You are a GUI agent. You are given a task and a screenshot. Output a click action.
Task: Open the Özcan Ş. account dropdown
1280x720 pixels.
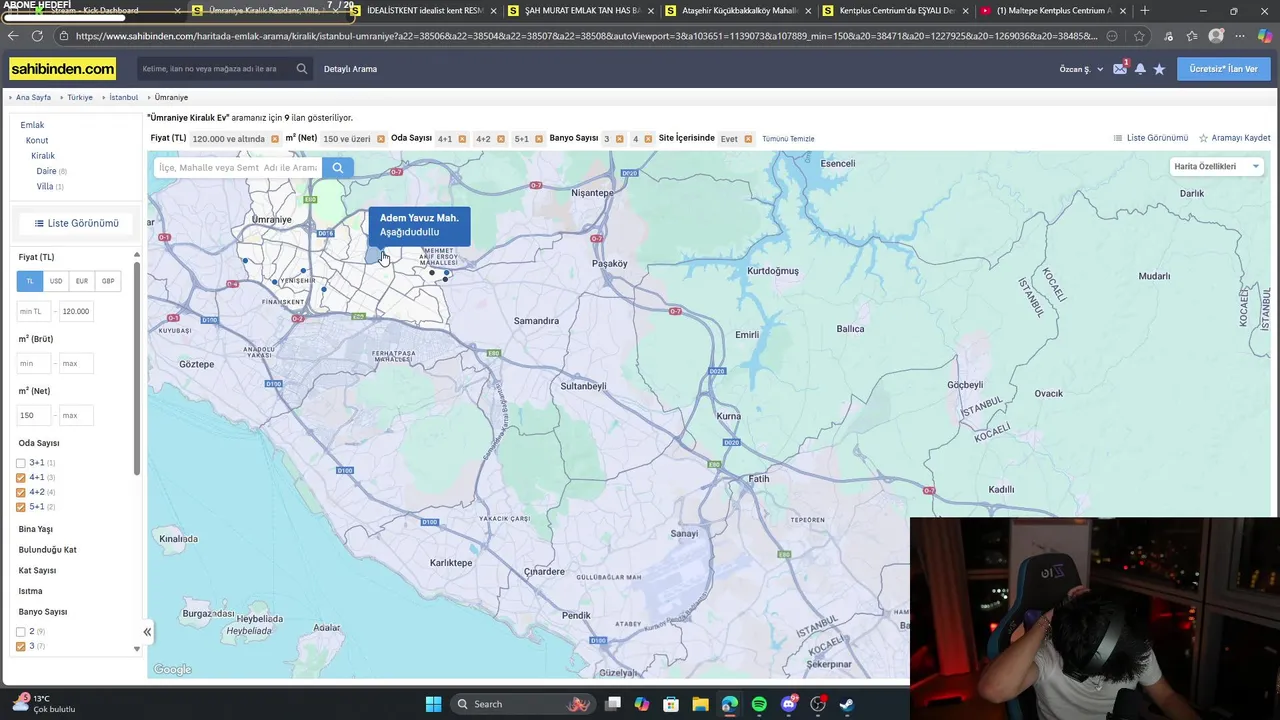coord(1081,69)
